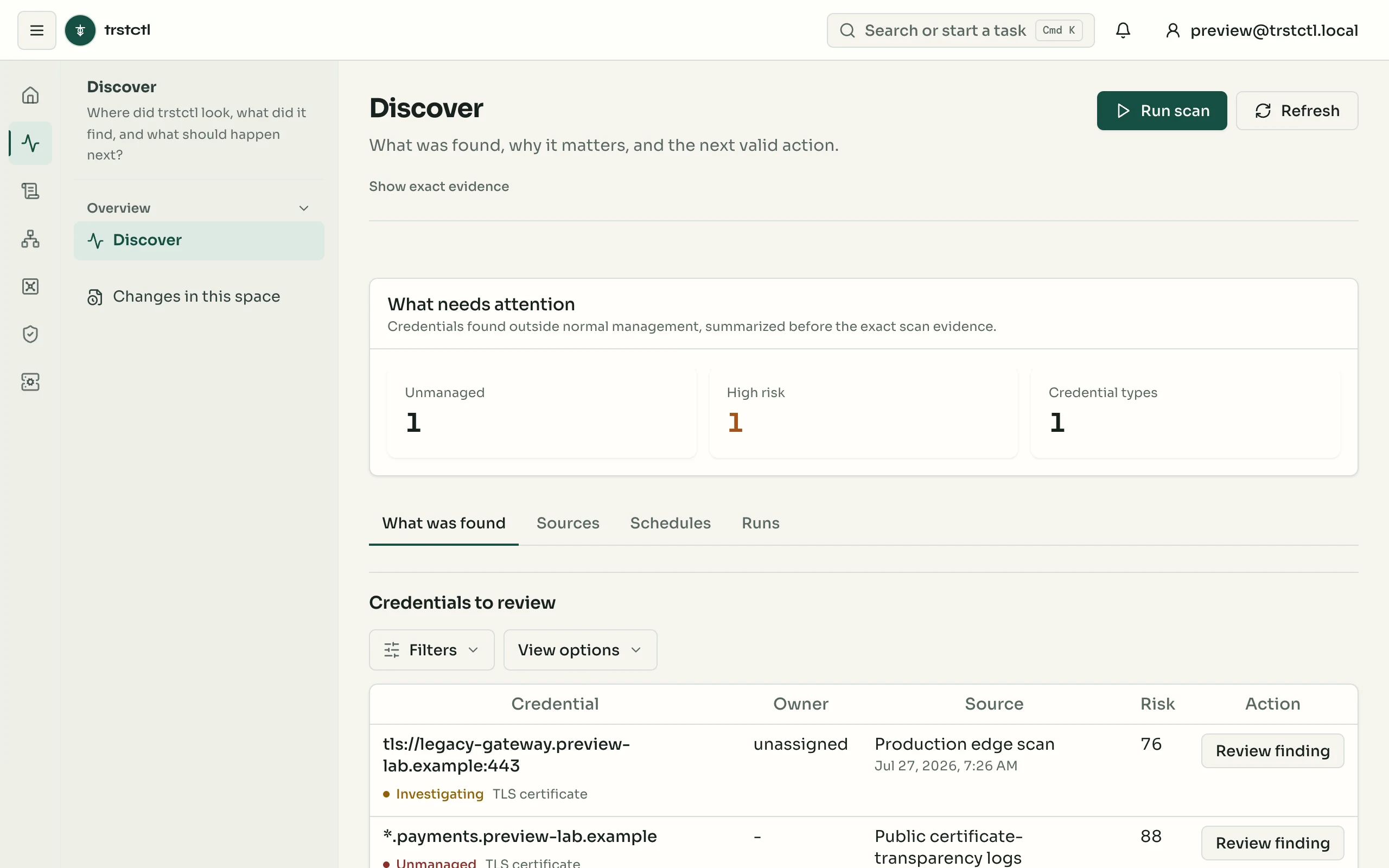The height and width of the screenshot is (868, 1389).
Task: Select the What was found tab
Action: pos(444,523)
